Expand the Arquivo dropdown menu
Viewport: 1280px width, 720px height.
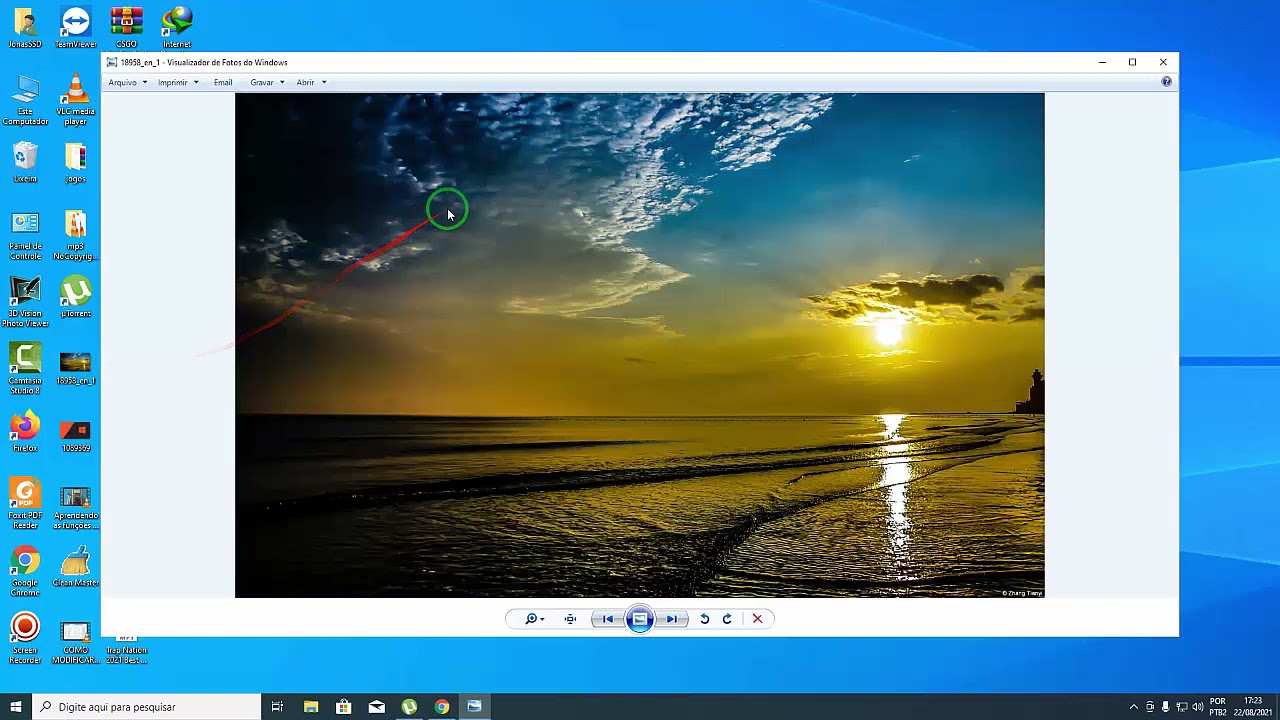[127, 83]
